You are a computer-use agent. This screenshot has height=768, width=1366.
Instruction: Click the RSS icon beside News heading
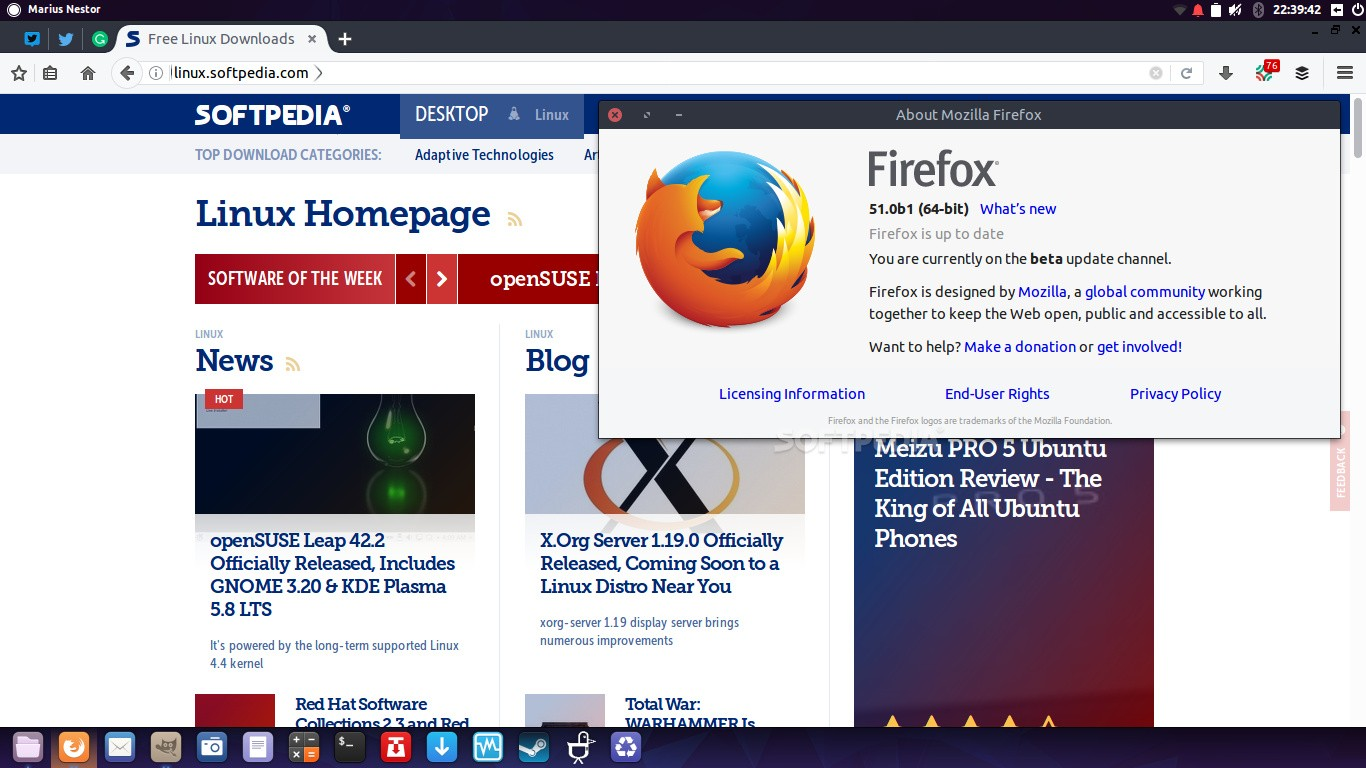(x=293, y=364)
